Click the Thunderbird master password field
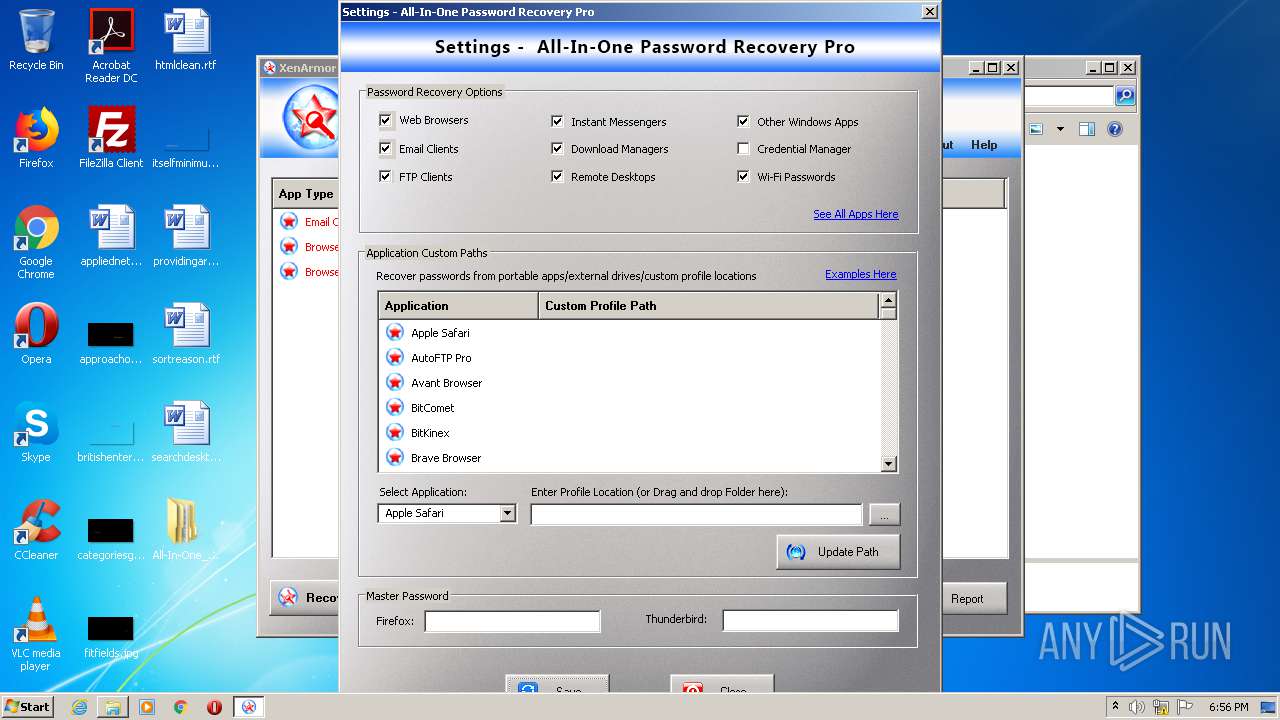Screen dimensions: 1280x720 point(810,621)
